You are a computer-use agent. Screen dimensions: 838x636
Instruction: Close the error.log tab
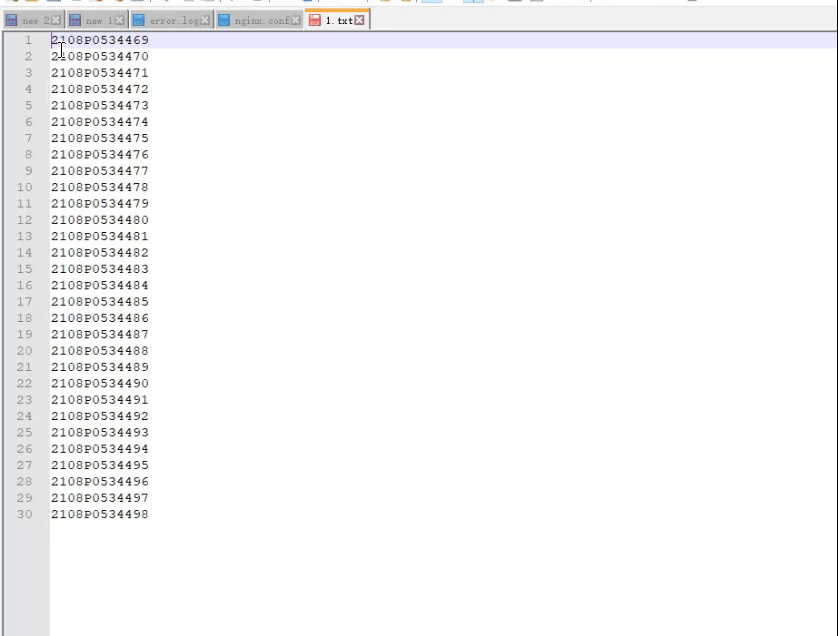pos(206,20)
